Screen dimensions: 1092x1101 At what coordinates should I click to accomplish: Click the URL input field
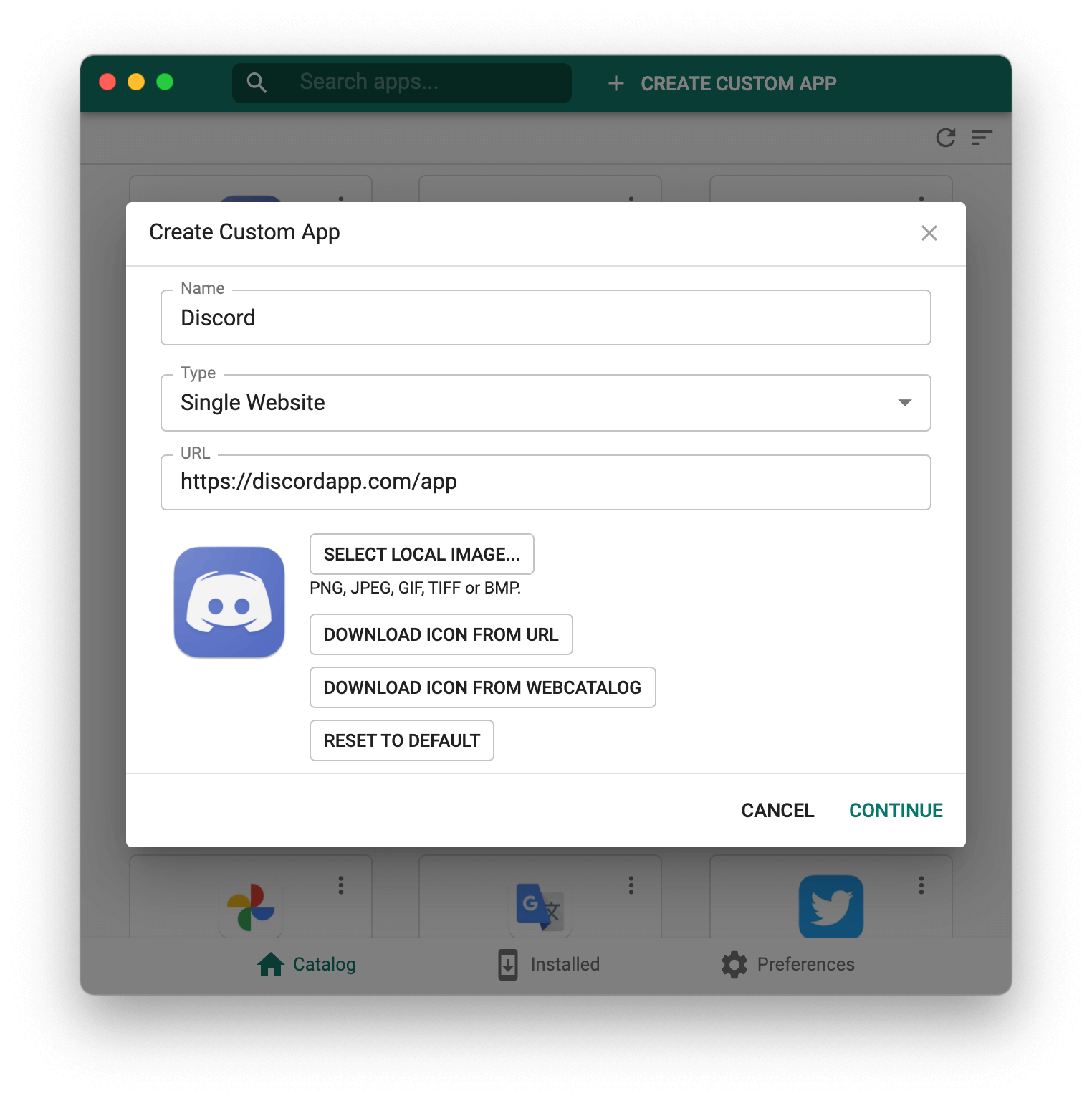click(x=546, y=482)
